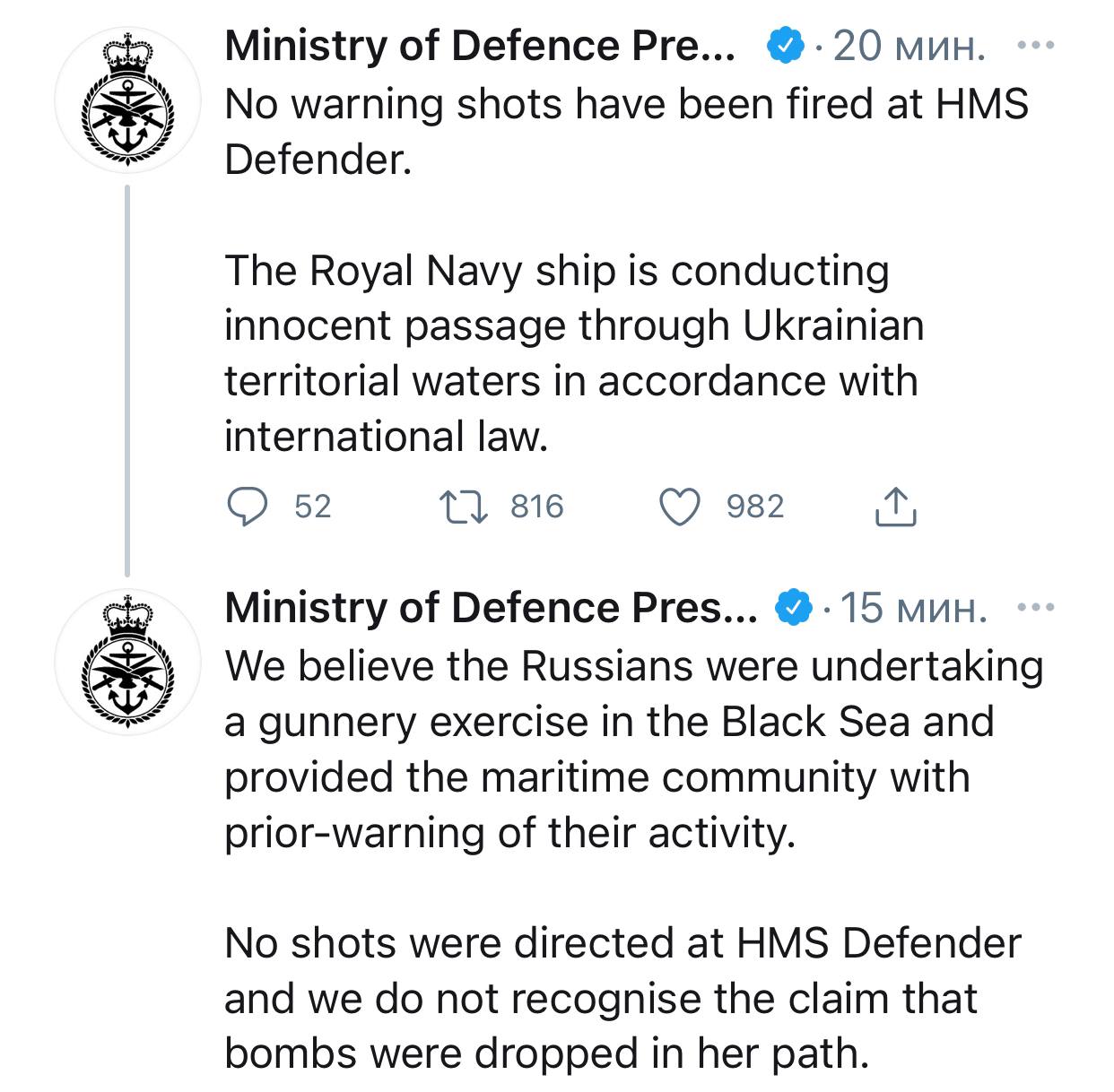Viewport: 1114px width, 1092px height.
Task: Open more options for the 20 мин. tweet
Action: (1037, 45)
